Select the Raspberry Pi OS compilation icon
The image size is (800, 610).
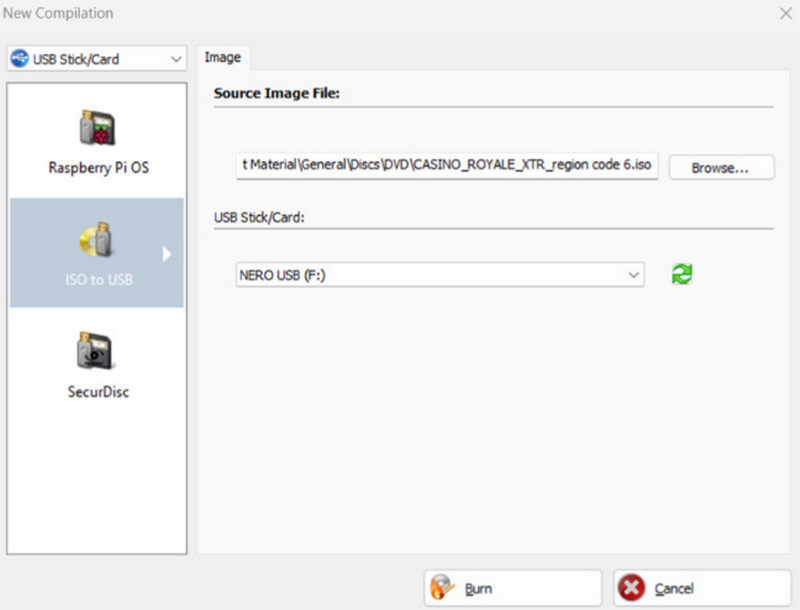click(97, 127)
